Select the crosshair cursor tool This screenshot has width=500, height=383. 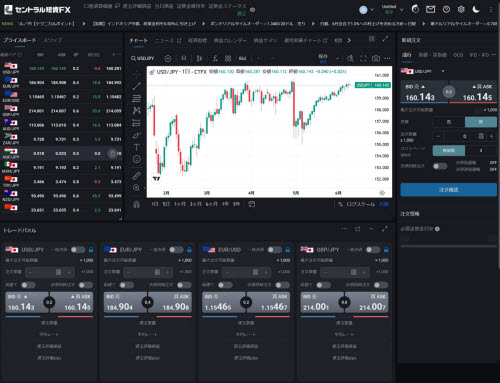coord(136,74)
